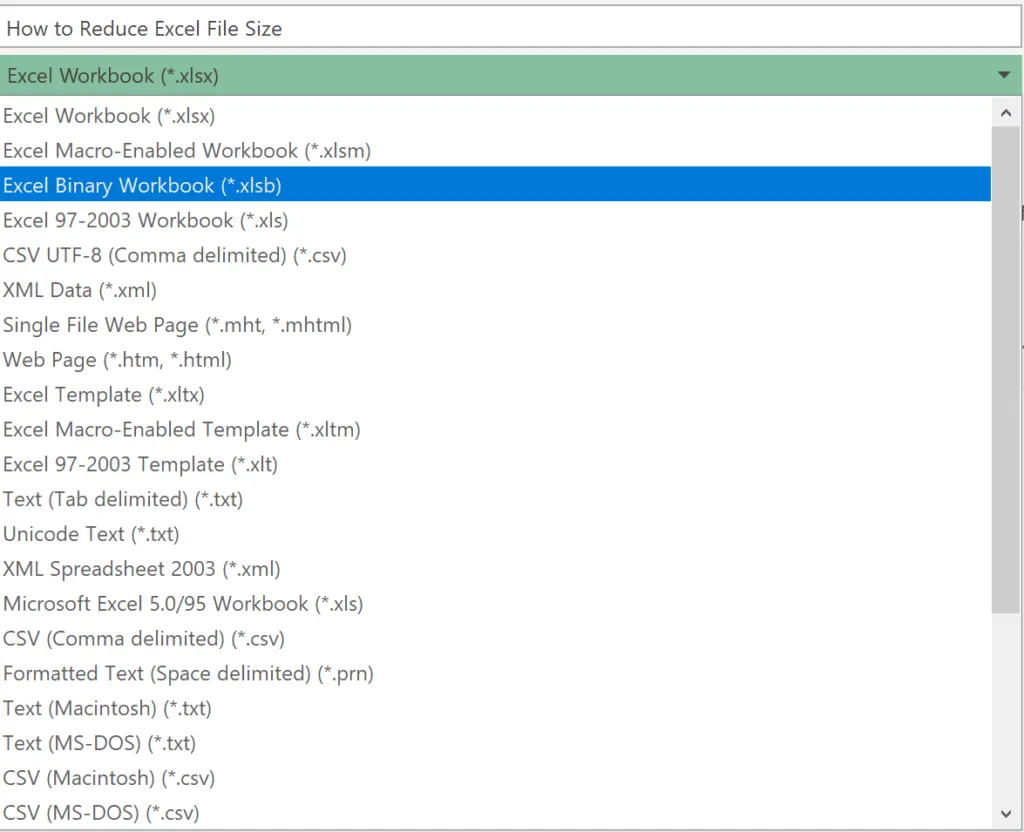This screenshot has width=1024, height=832.
Task: Choose CSV UTF-8 (Comma delimited) format
Action: click(x=496, y=255)
